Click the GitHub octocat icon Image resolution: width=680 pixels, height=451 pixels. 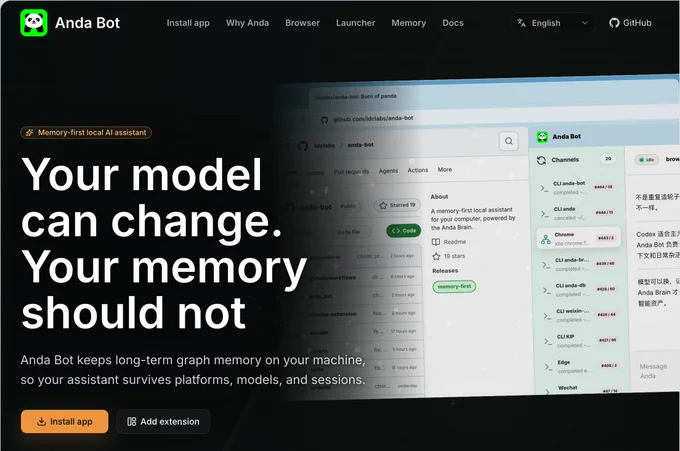click(x=614, y=23)
